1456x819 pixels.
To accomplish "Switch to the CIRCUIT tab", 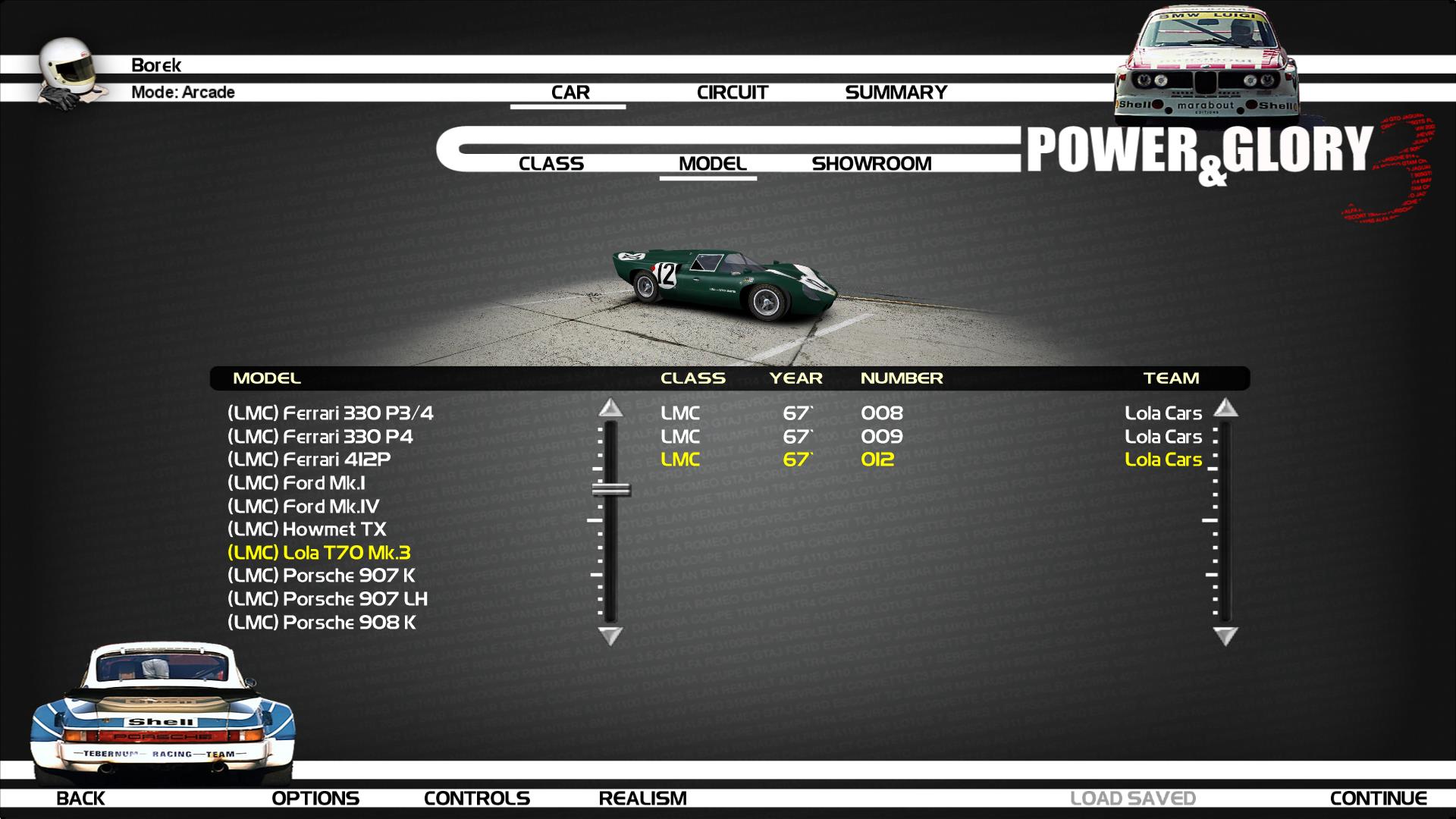I will coord(733,93).
